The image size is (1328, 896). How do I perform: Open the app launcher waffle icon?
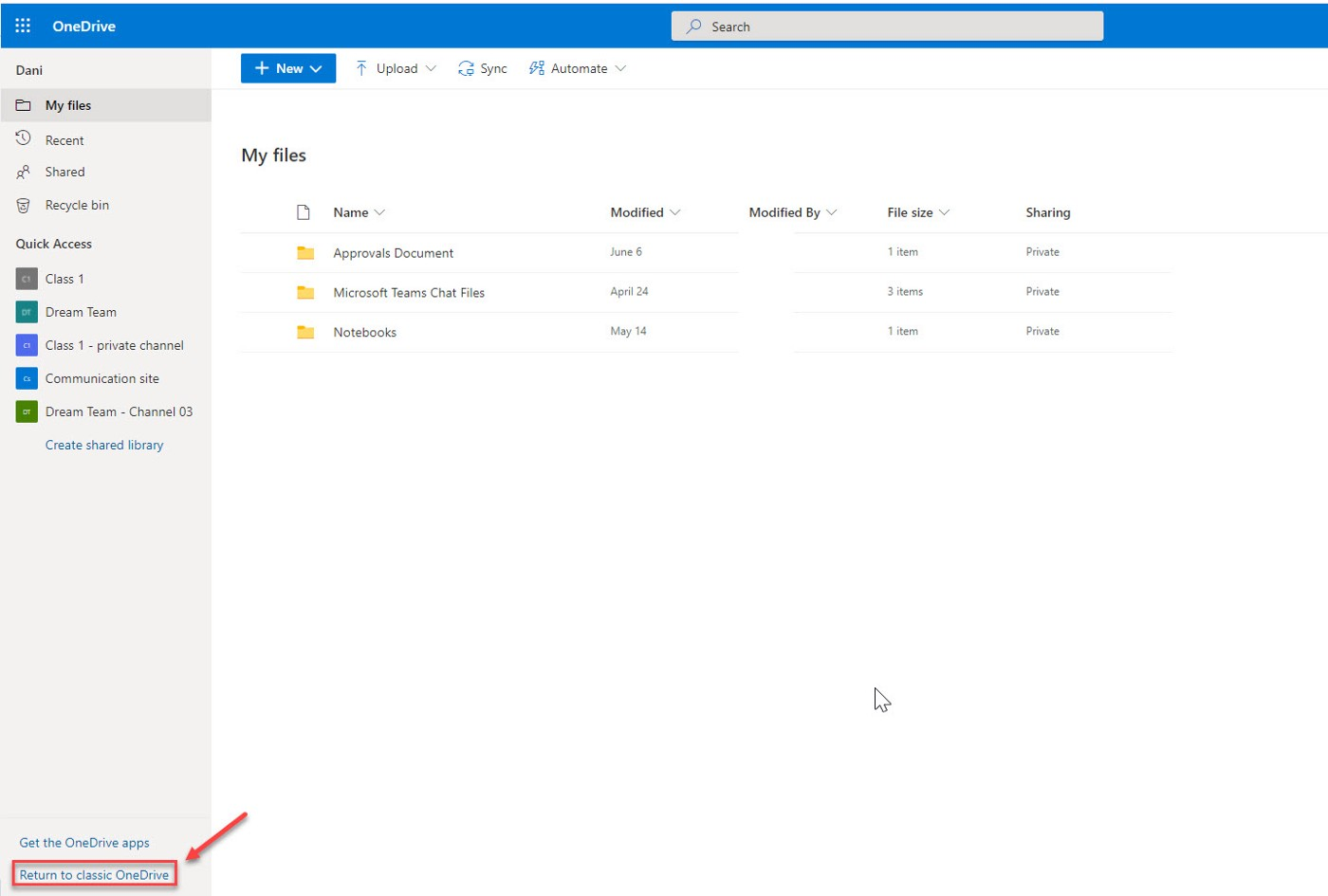[x=23, y=26]
